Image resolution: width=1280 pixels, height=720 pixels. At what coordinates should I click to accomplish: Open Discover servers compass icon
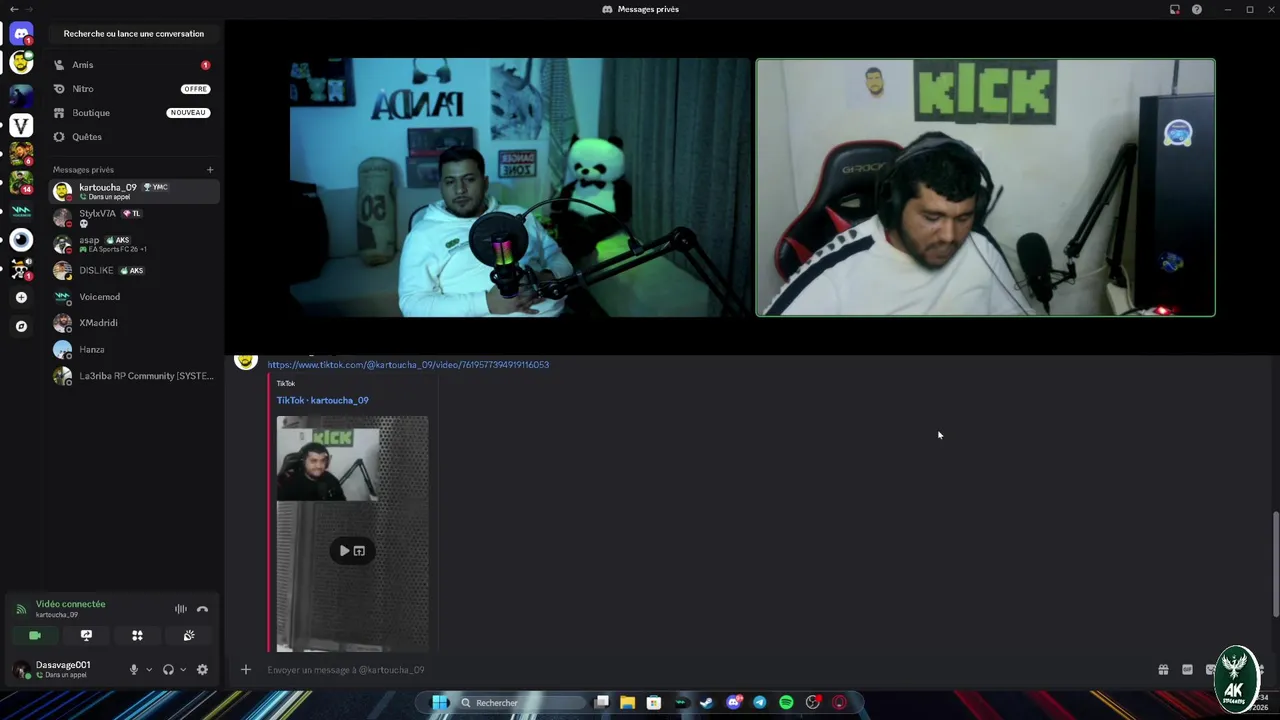[x=21, y=326]
